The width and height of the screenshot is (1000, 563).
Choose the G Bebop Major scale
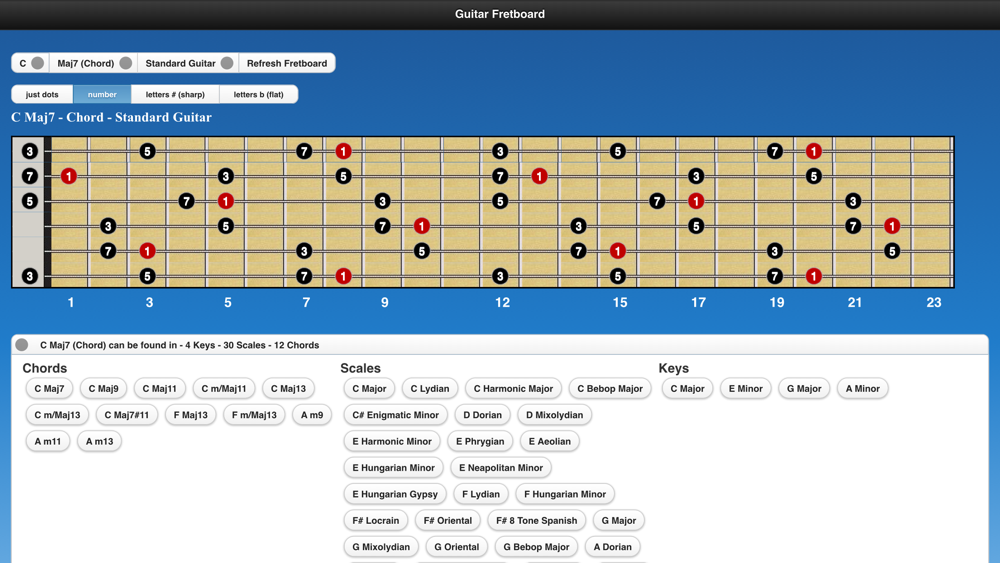pyautogui.click(x=536, y=546)
